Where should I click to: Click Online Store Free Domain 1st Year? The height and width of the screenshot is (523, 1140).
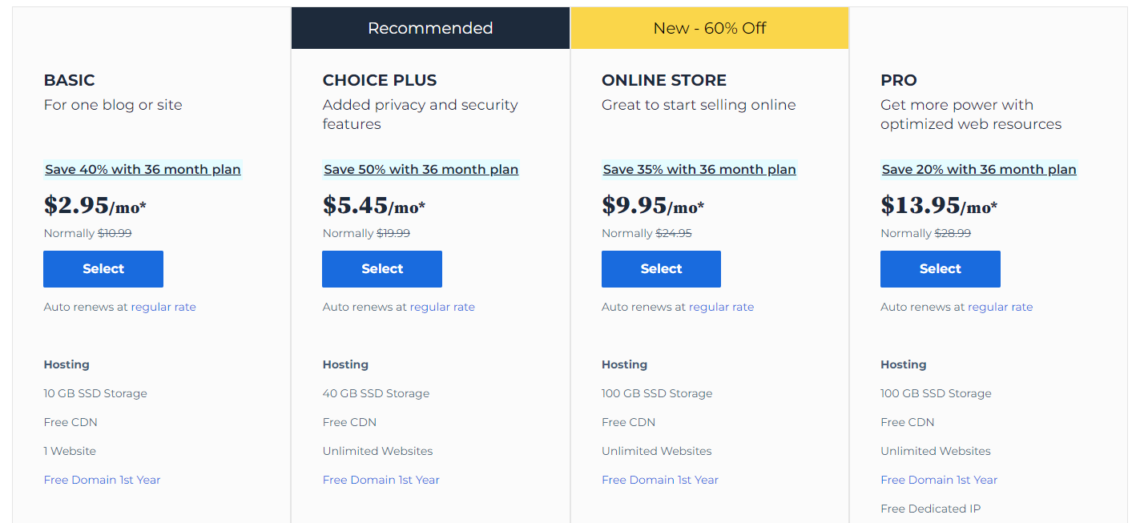click(x=660, y=480)
